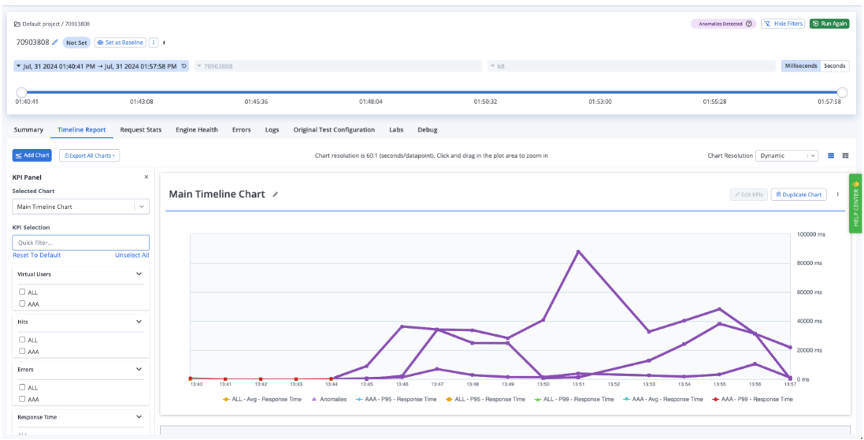Click the Hide Filters button
Image resolution: width=864 pixels, height=440 pixels.
coord(783,24)
